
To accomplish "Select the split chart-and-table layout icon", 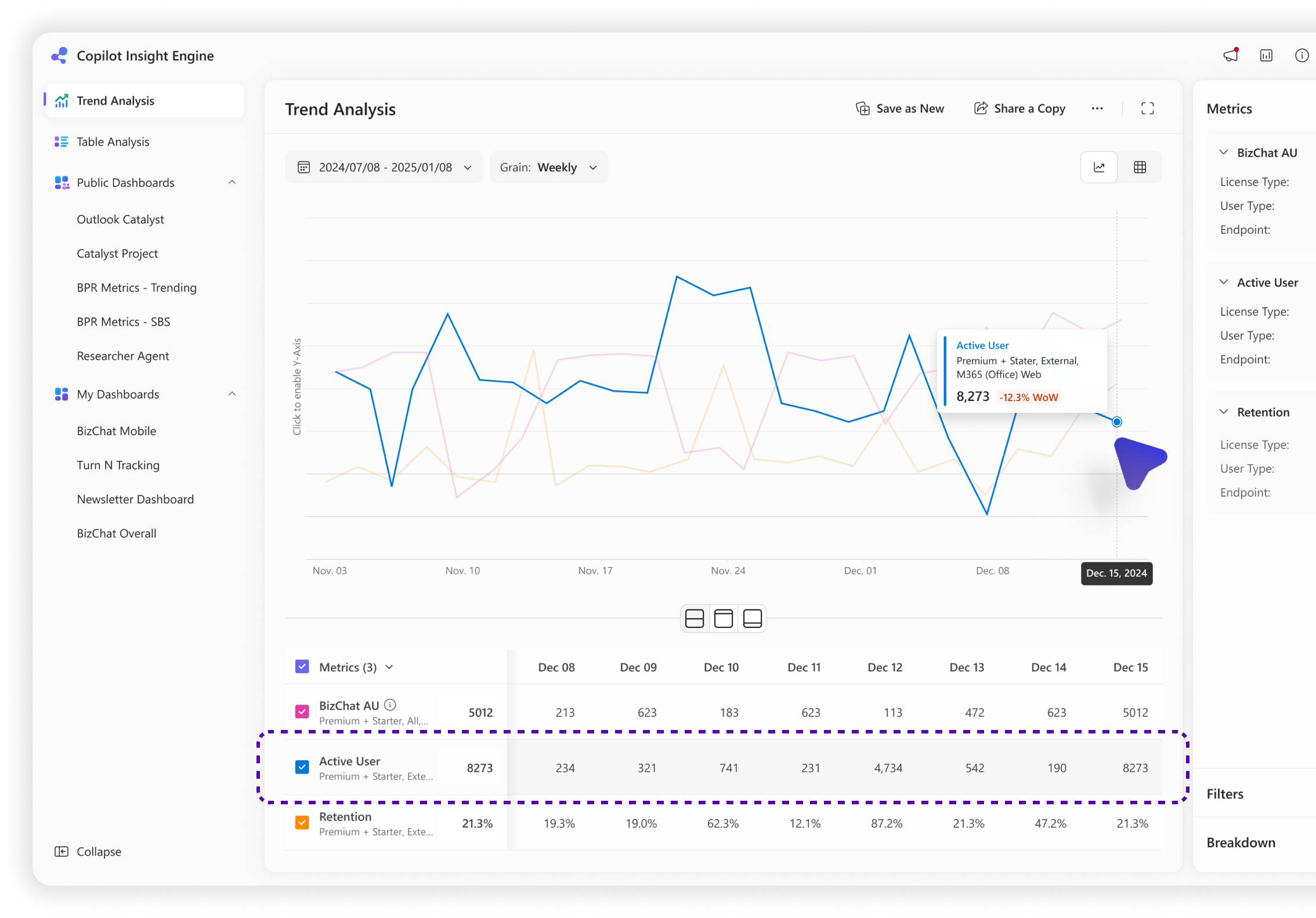I will coord(694,619).
